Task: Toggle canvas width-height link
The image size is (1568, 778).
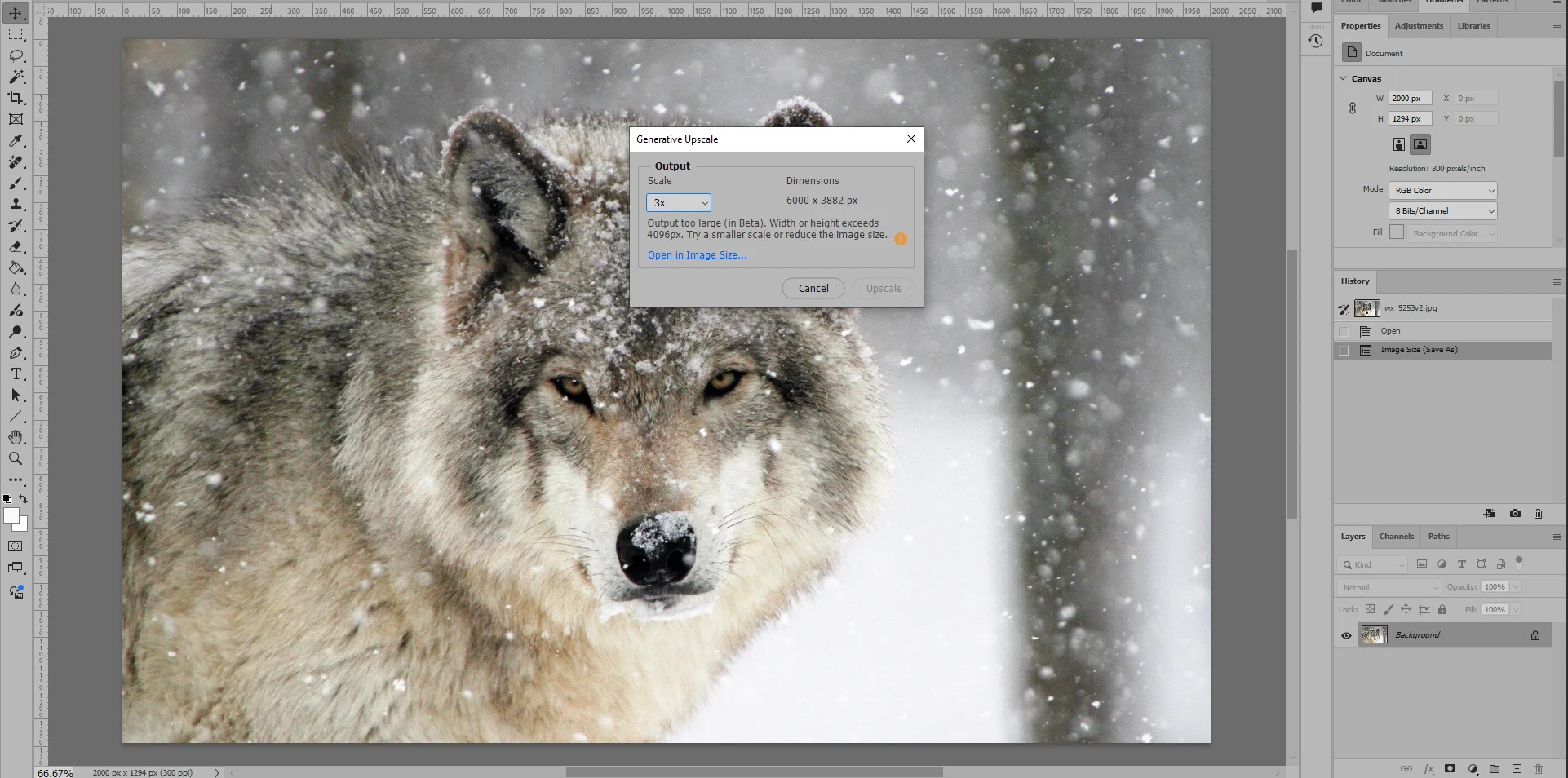Action: click(x=1353, y=108)
